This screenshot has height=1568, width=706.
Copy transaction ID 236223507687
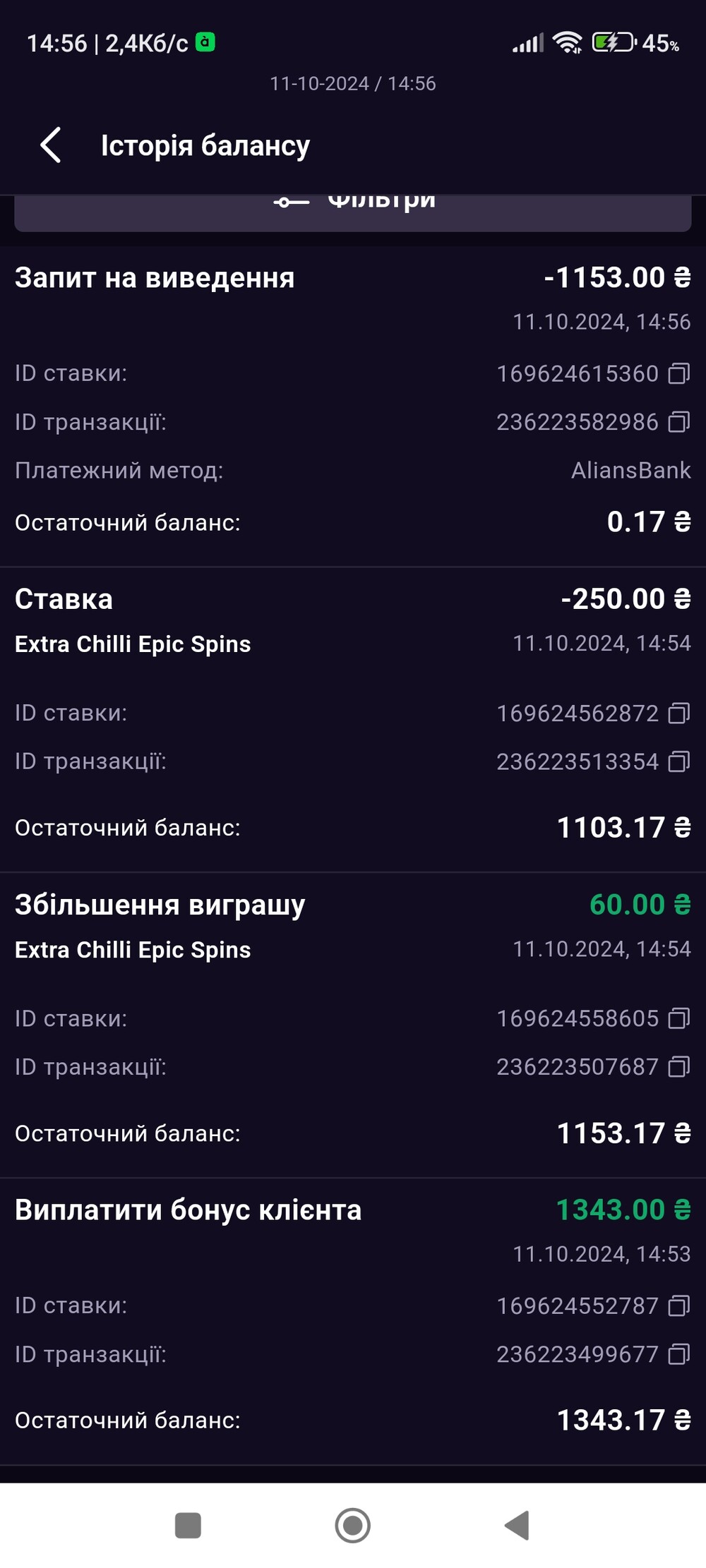pyautogui.click(x=678, y=1067)
